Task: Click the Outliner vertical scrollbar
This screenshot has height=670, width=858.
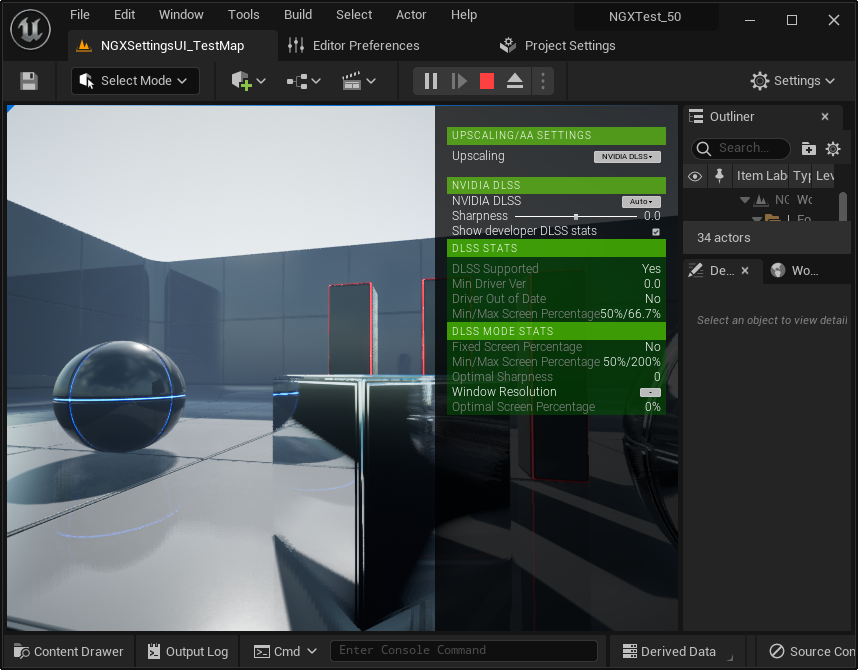Action: [843, 206]
